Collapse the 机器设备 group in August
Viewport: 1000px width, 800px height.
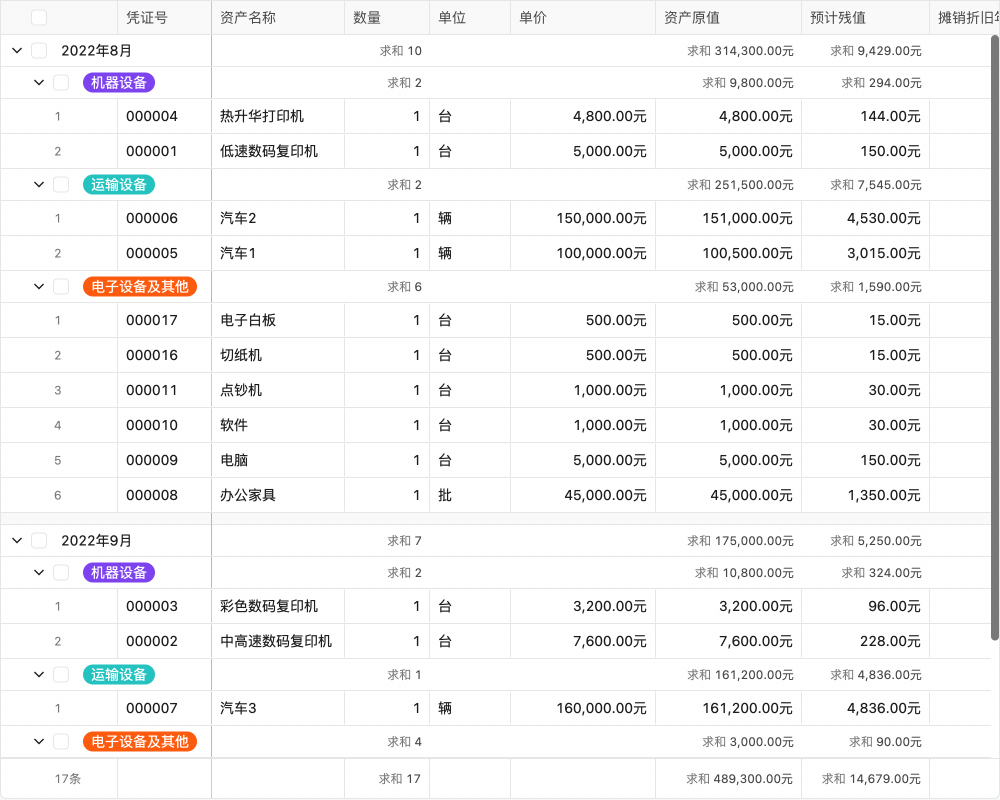coord(38,83)
